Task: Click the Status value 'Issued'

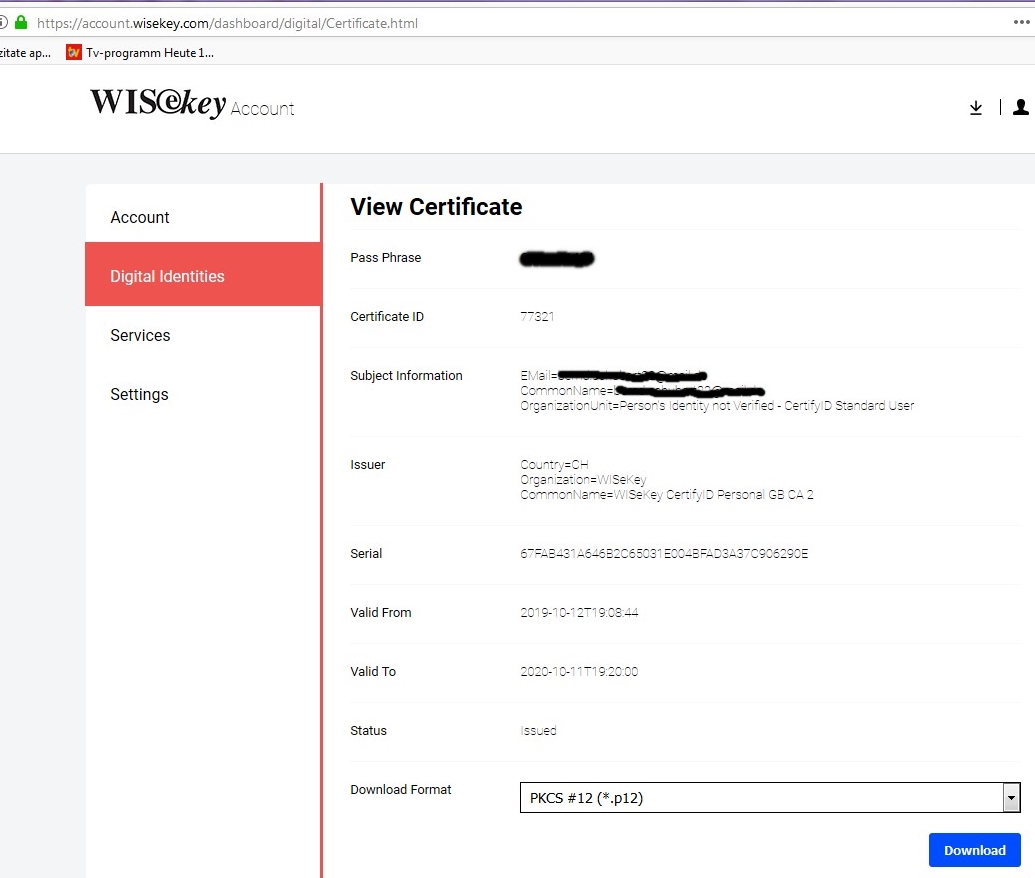Action: click(x=539, y=731)
